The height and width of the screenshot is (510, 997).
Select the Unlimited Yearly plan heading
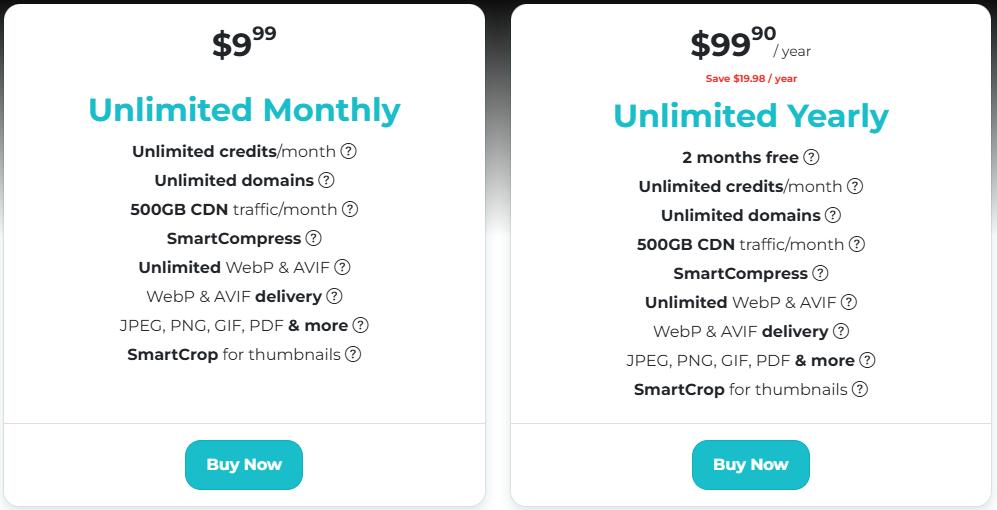tap(750, 116)
